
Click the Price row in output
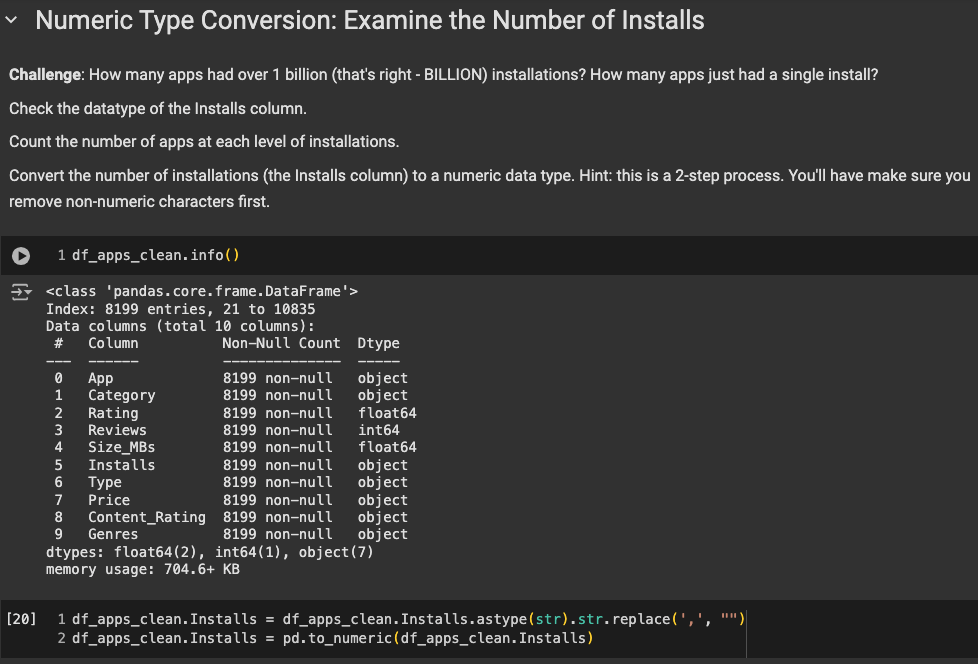tap(231, 500)
